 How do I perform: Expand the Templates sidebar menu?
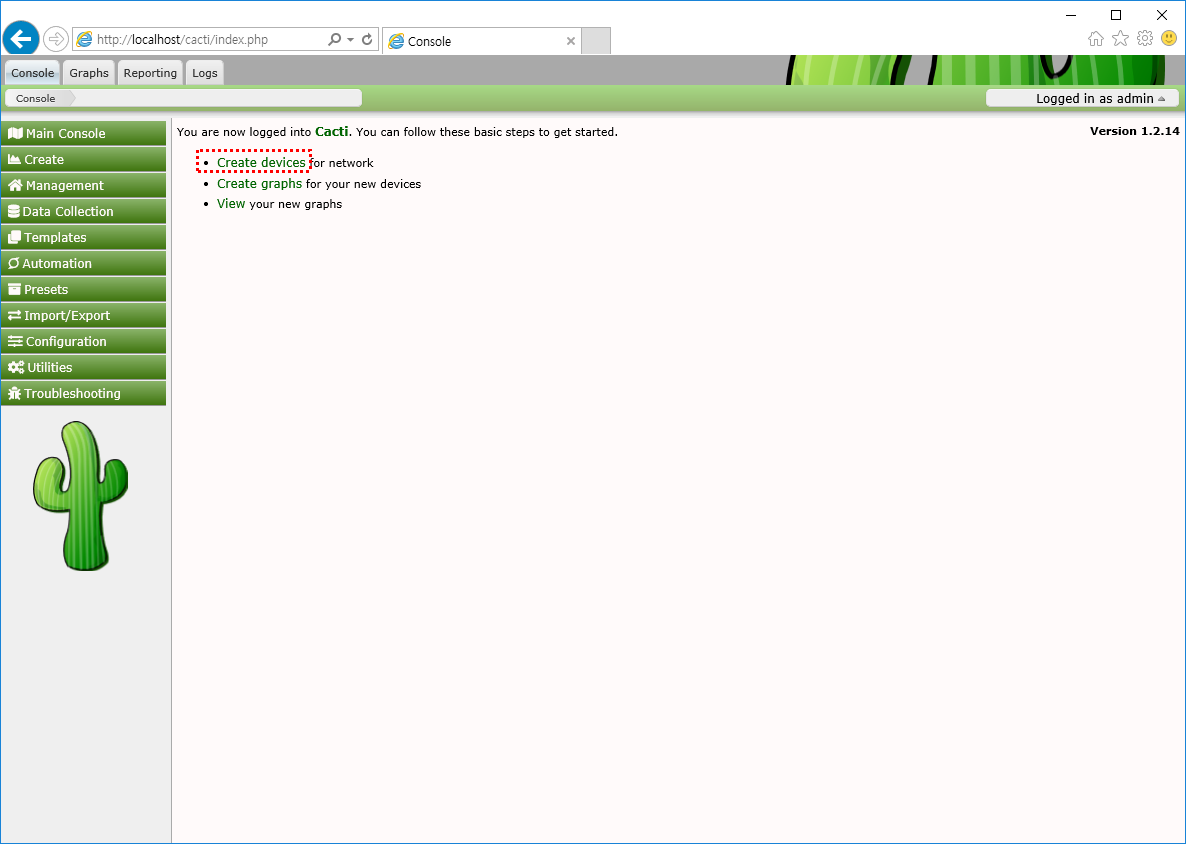tap(83, 237)
